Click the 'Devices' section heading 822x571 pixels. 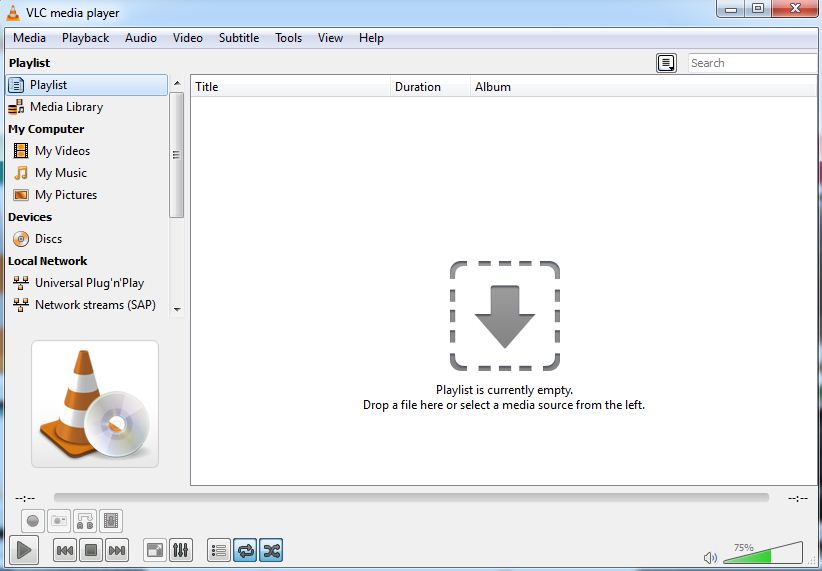[x=30, y=217]
